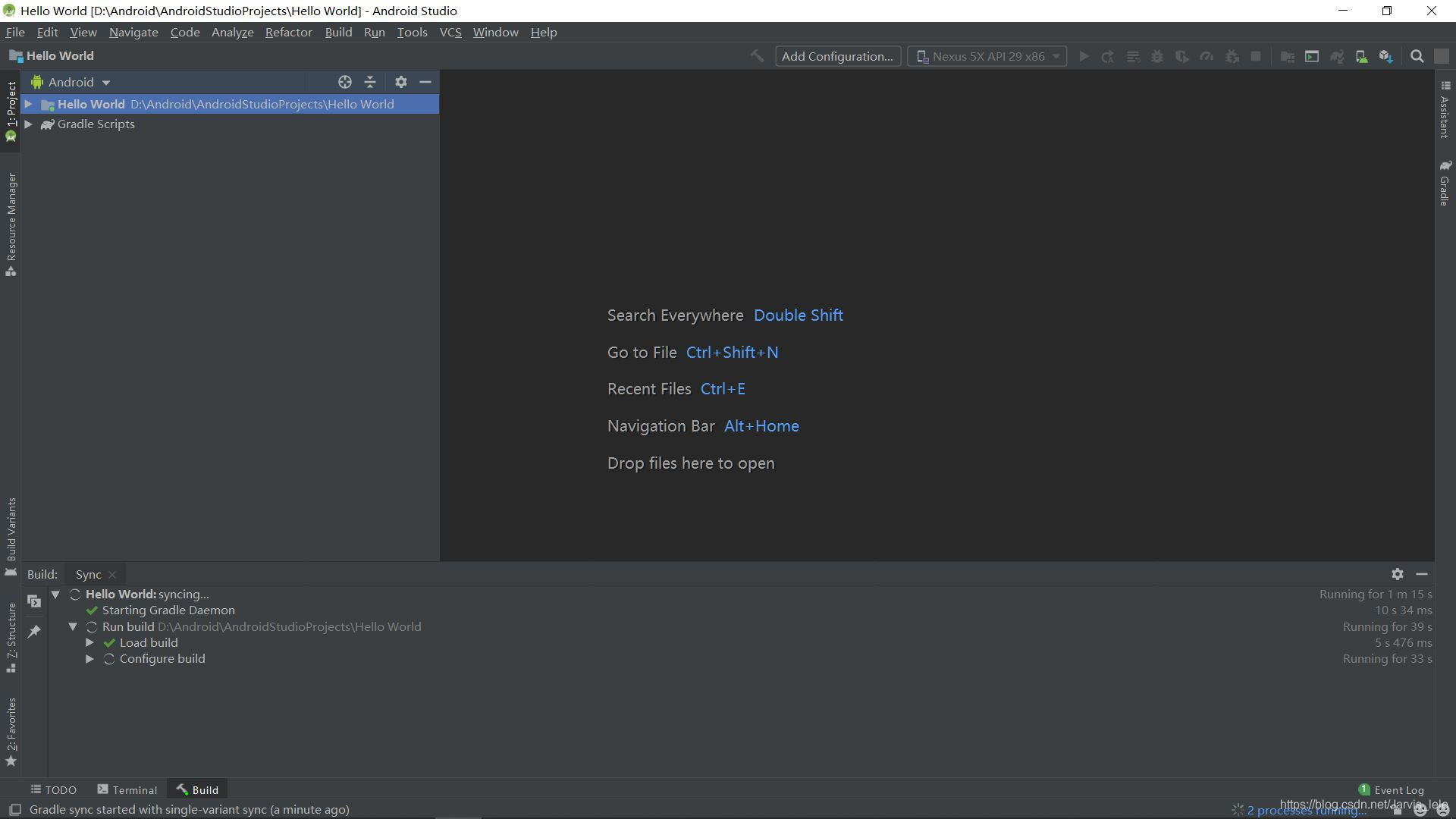Select the Gradle Scripts tree label

pos(96,124)
